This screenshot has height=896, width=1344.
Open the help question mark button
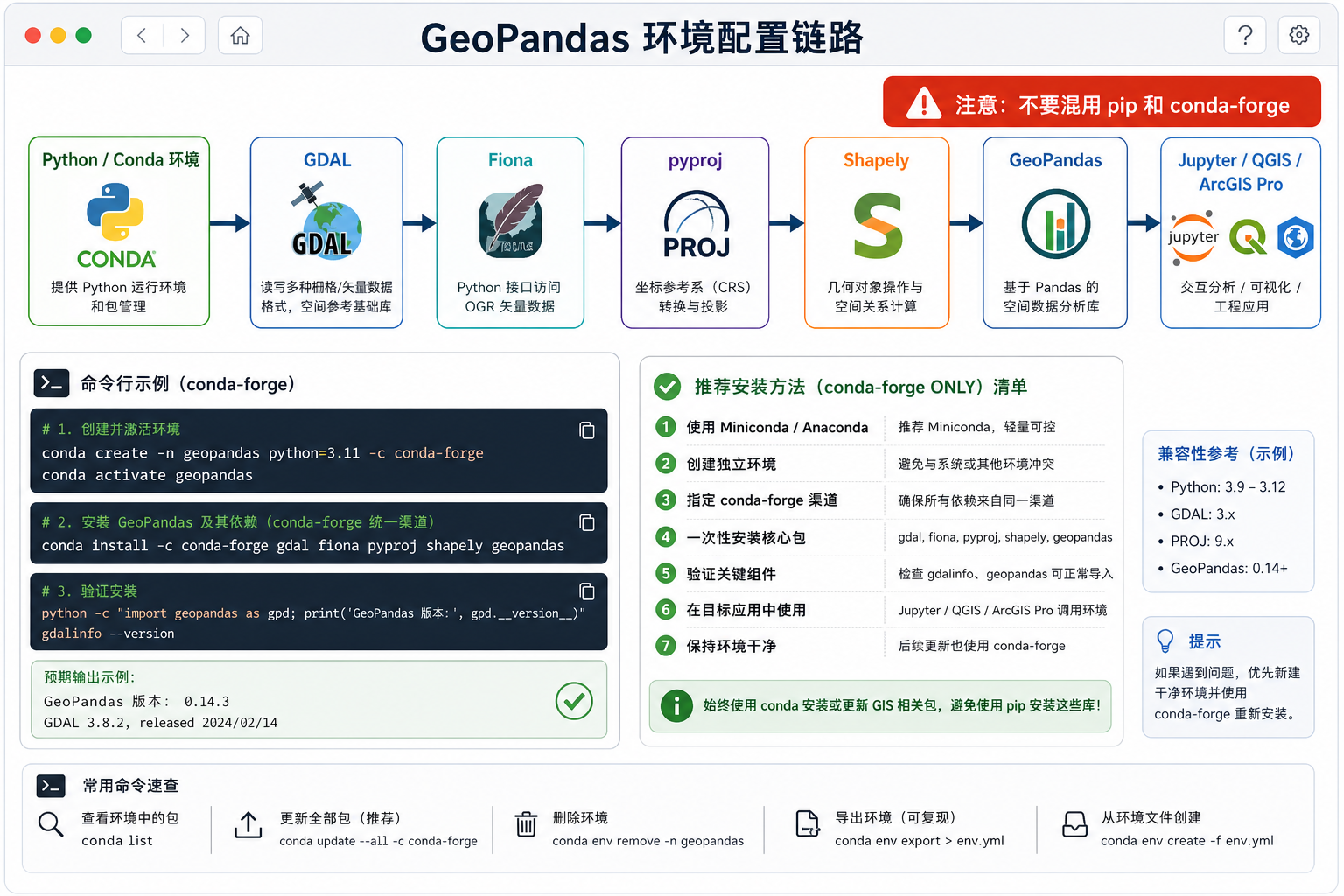[x=1245, y=35]
